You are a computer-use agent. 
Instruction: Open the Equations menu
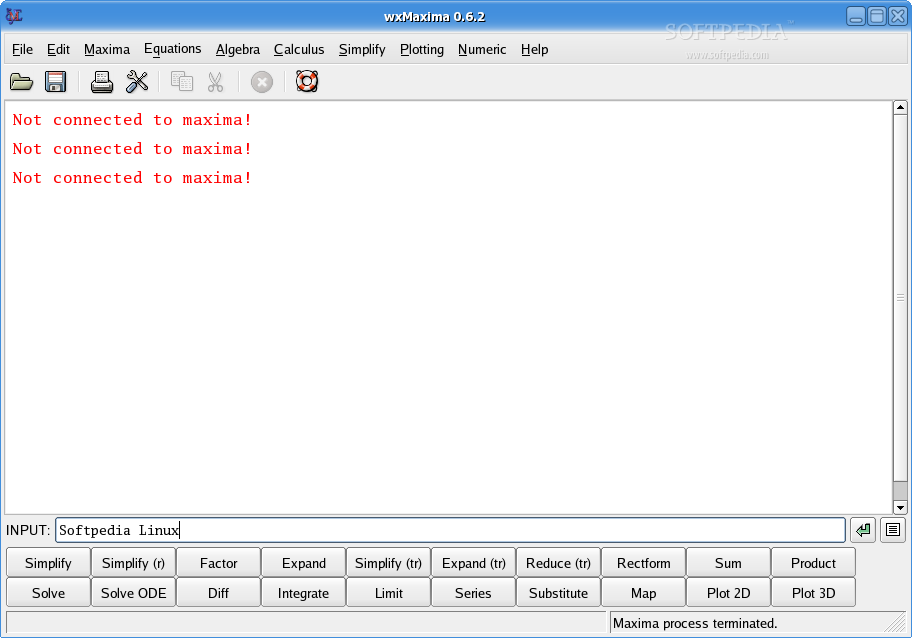[173, 49]
